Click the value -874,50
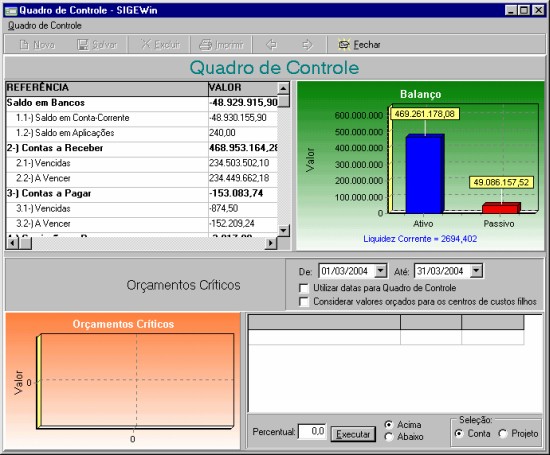 coord(224,209)
